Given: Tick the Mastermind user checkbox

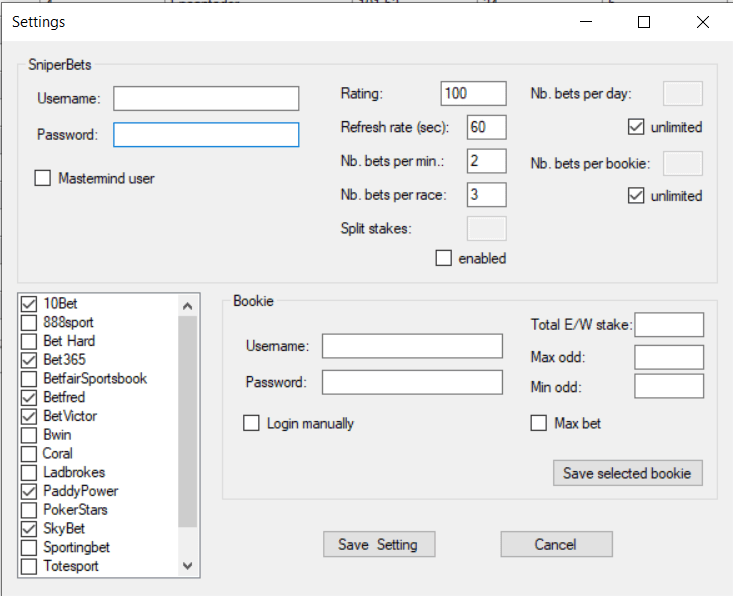Looking at the screenshot, I should tap(43, 178).
